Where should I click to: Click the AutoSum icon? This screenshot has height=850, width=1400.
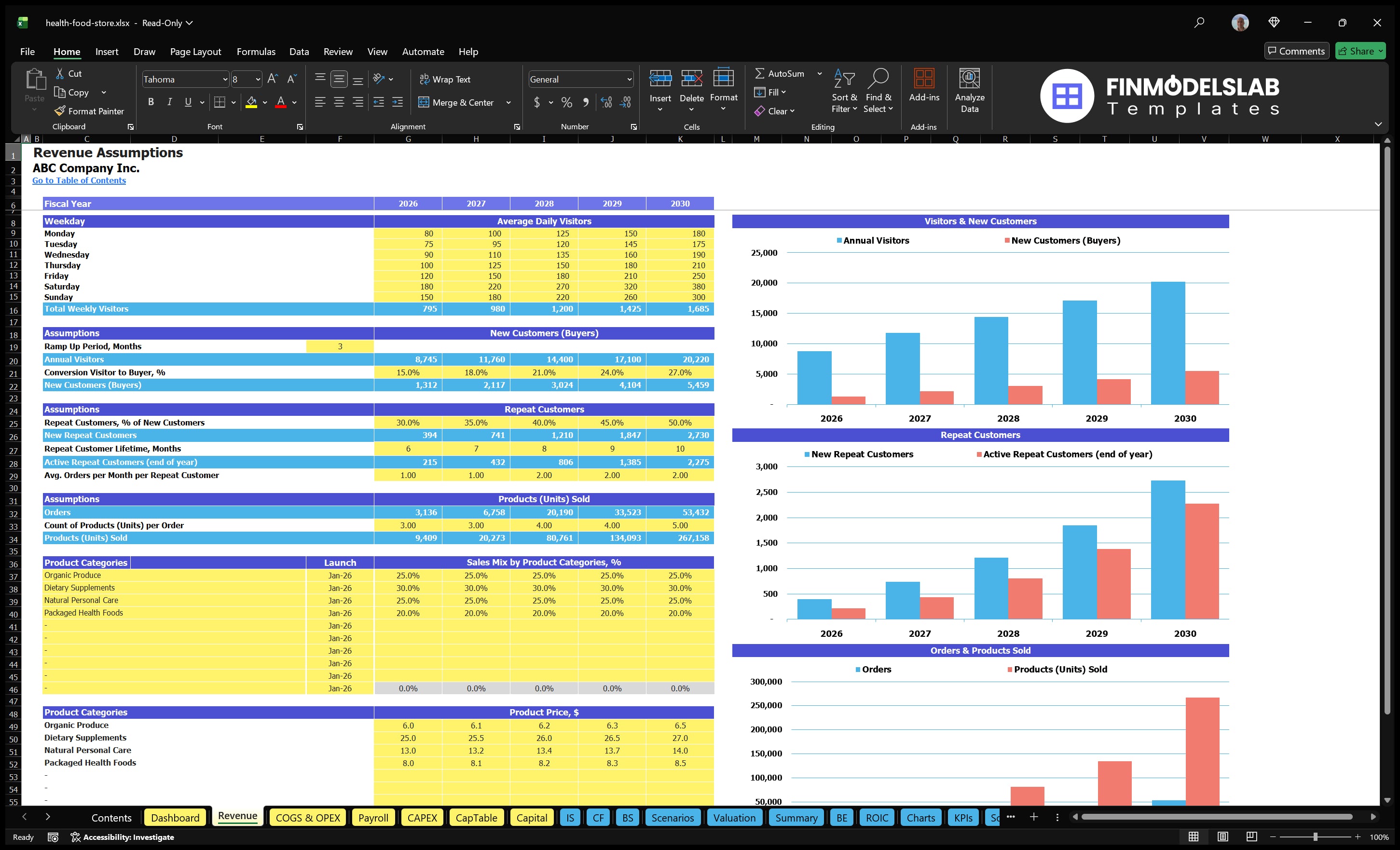click(x=760, y=73)
